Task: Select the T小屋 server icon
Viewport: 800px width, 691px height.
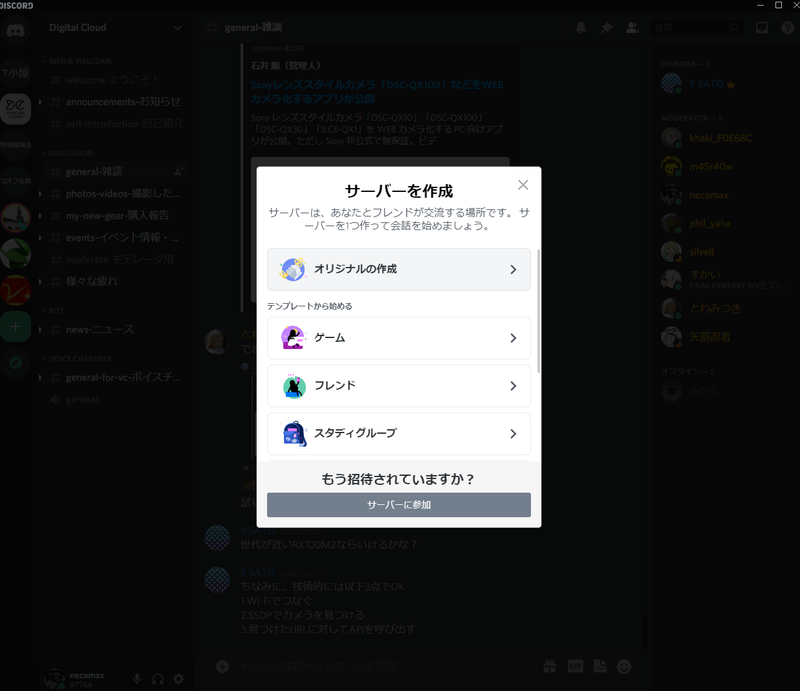Action: tap(15, 72)
